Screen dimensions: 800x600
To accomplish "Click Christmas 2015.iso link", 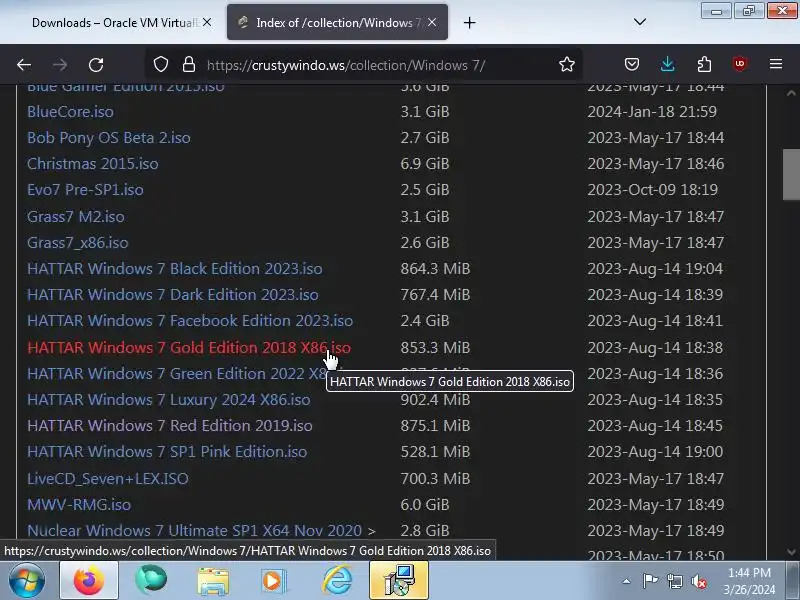I will [x=93, y=164].
